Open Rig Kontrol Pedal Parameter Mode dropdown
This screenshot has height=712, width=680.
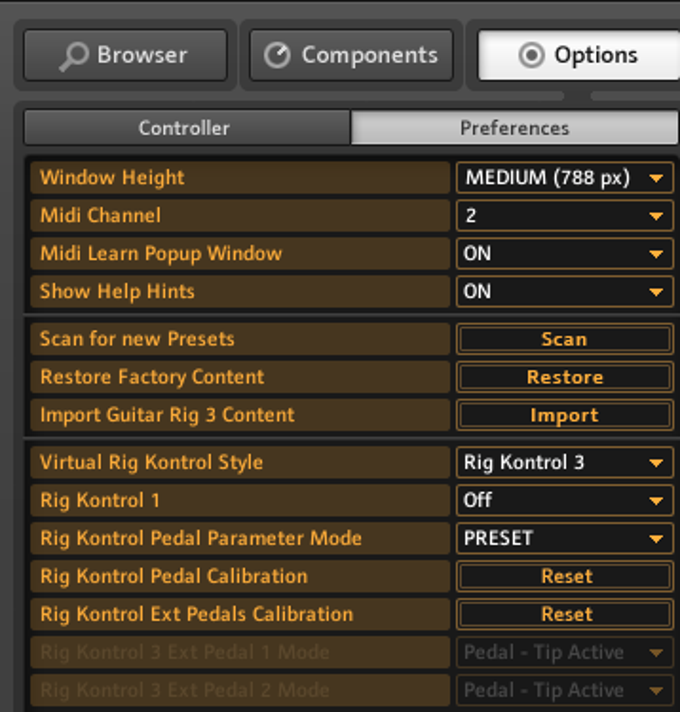coord(564,539)
